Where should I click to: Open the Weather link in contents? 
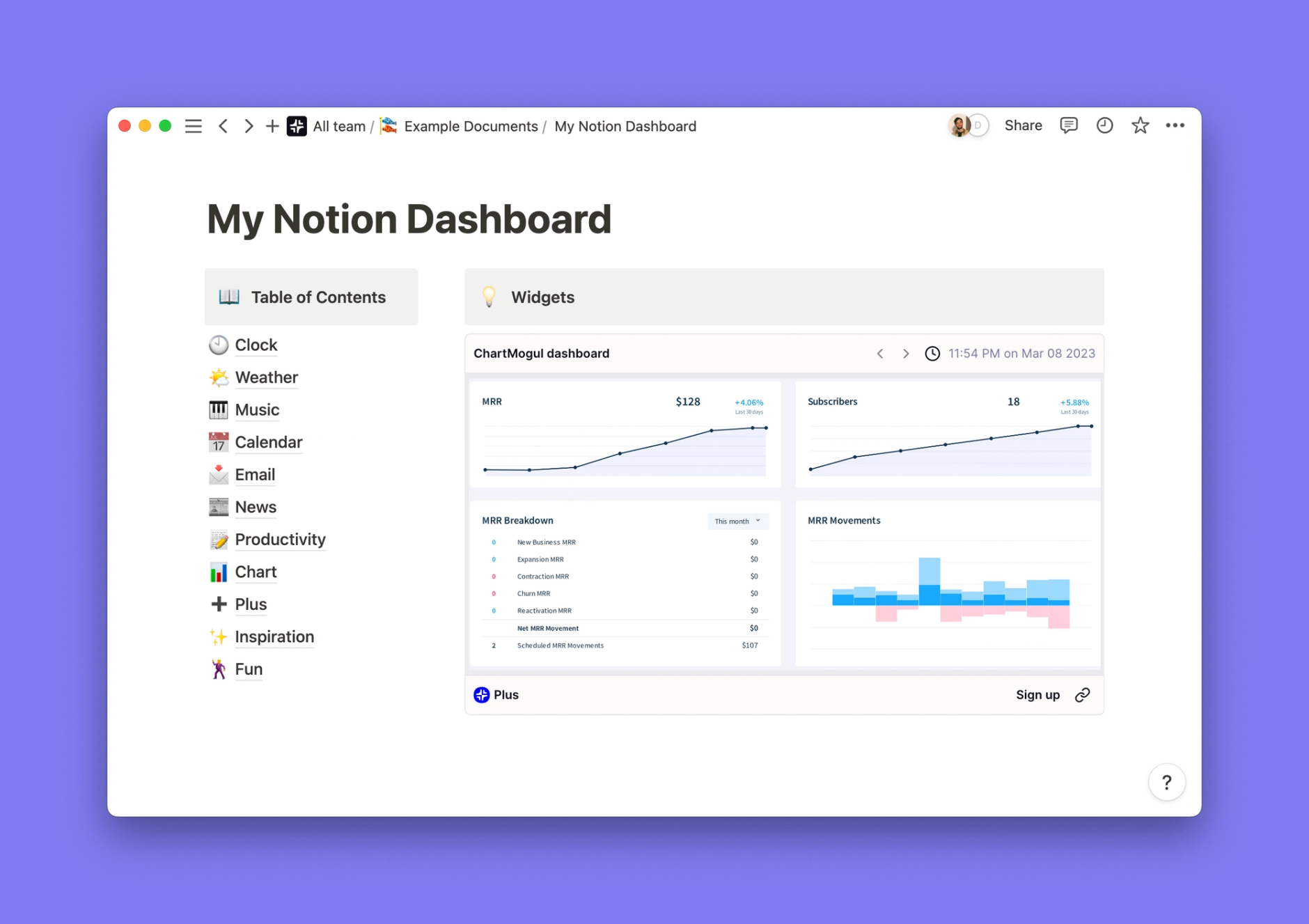pos(267,377)
